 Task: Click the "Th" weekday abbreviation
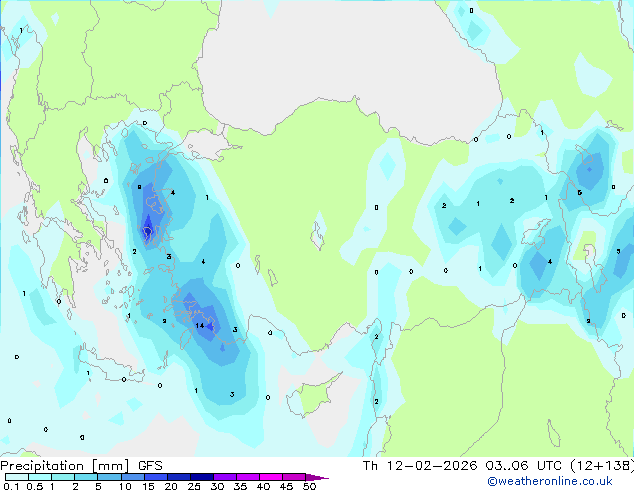[370, 466]
